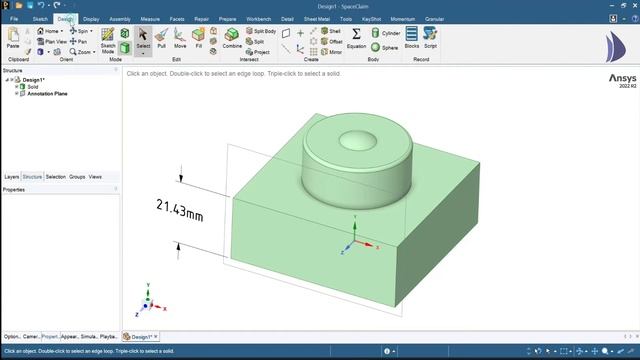Viewport: 640px width, 360px height.
Task: Click the Shell tool
Action: [x=331, y=31]
